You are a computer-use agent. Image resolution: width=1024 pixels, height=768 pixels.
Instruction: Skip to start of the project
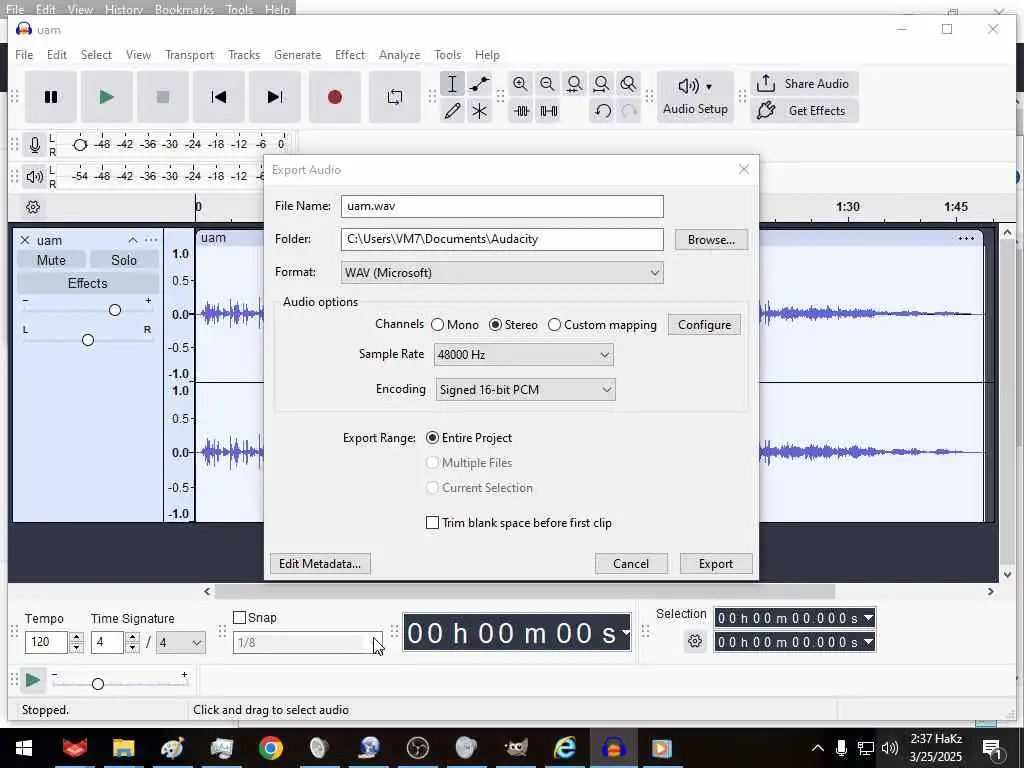[219, 97]
